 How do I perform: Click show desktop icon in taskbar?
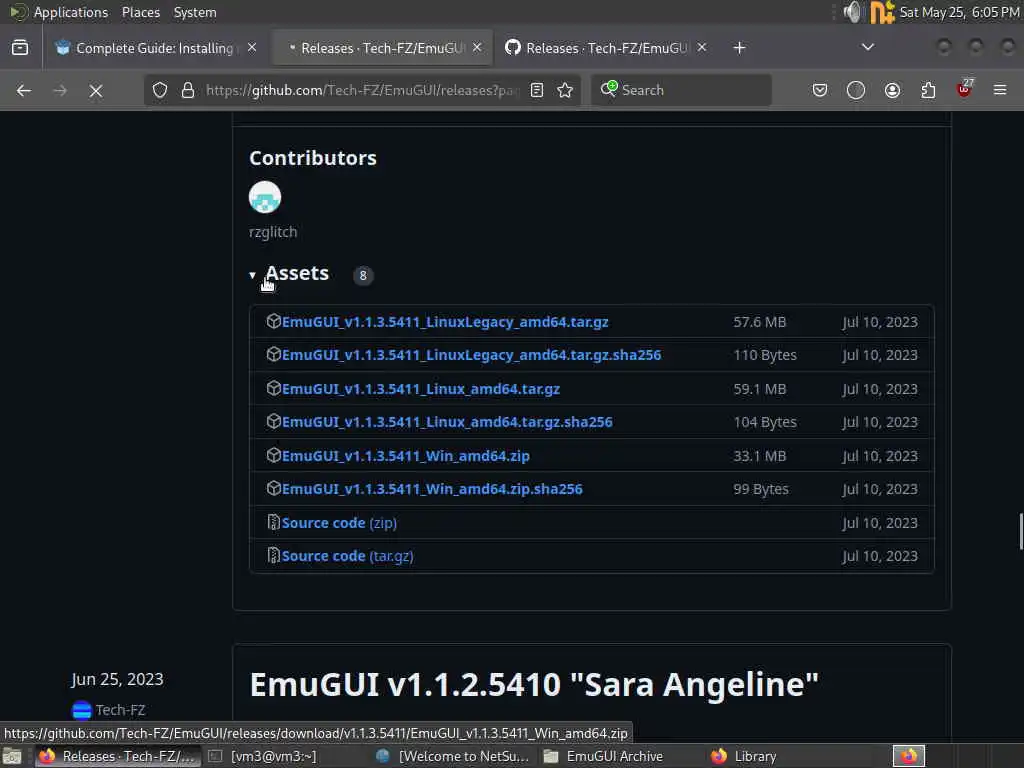pyautogui.click(x=12, y=756)
